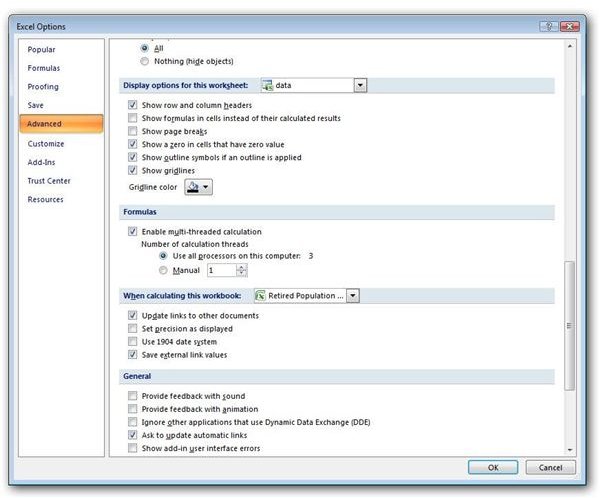Viewport: 600px width, 498px height.
Task: Toggle Save external link values
Action: pyautogui.click(x=132, y=355)
